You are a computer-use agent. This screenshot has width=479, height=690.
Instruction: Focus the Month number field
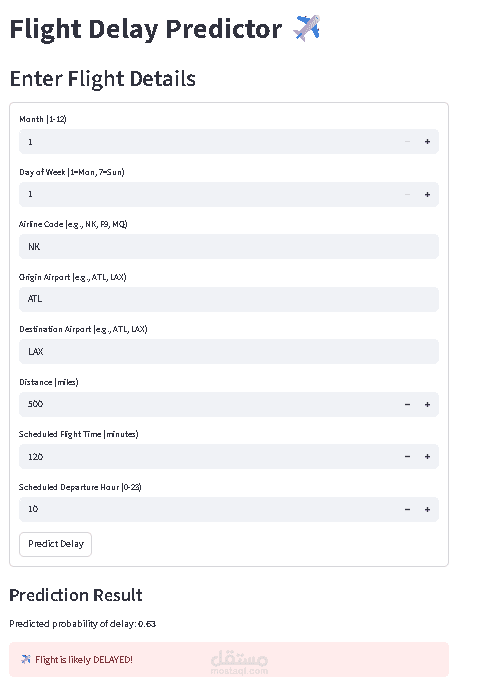point(208,142)
